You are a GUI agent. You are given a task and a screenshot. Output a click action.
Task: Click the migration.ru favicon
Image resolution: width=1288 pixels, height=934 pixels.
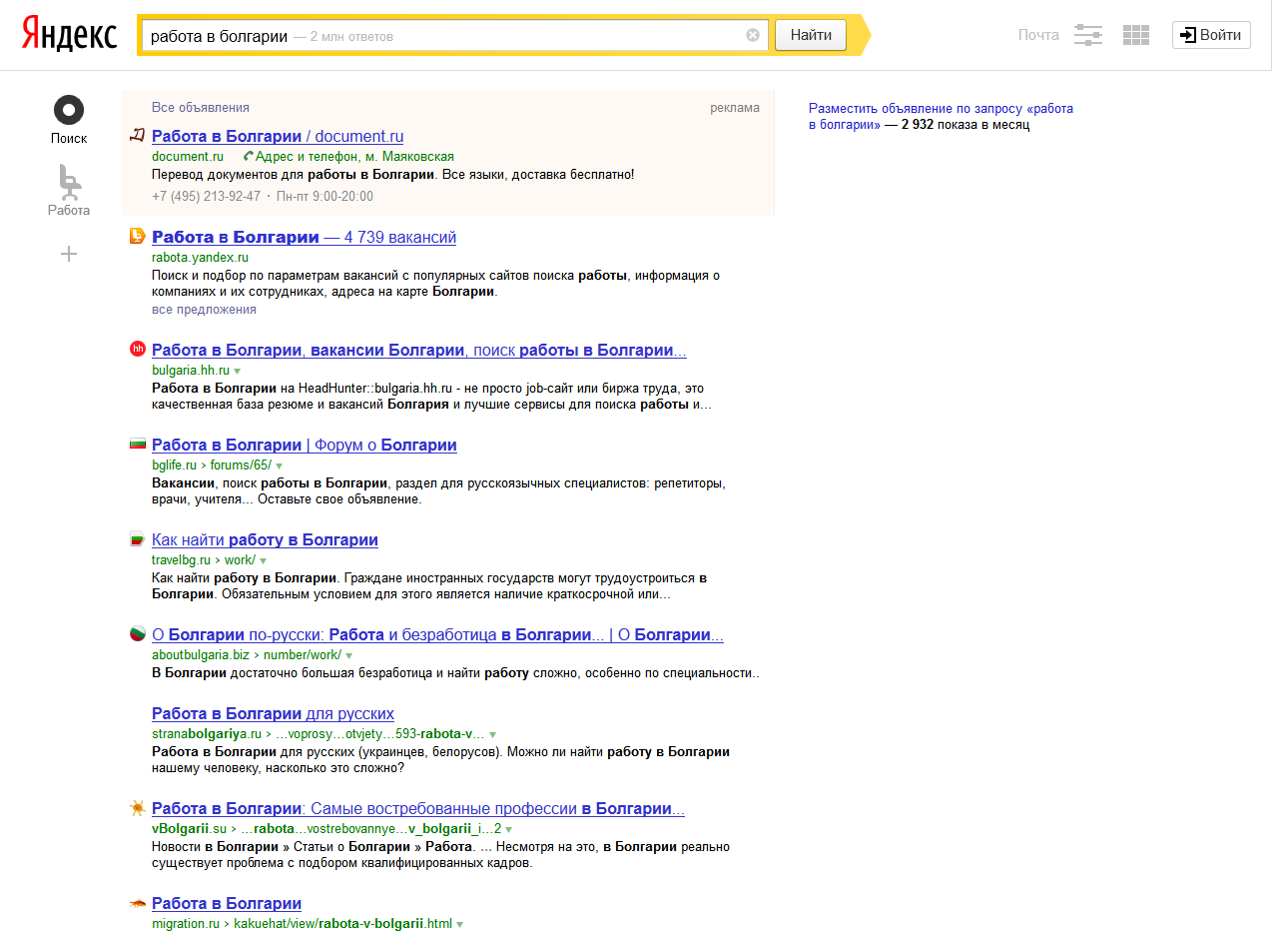(x=138, y=903)
